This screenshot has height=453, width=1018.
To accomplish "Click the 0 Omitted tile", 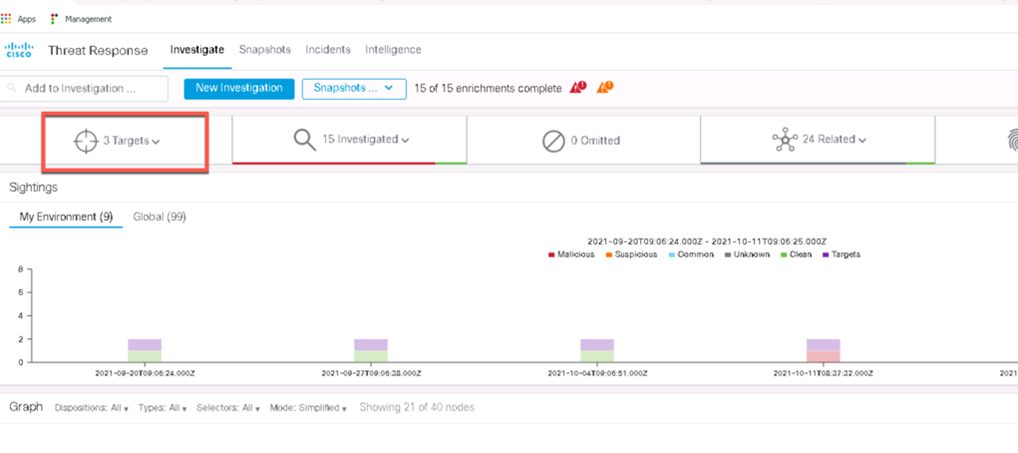I will 583,140.
